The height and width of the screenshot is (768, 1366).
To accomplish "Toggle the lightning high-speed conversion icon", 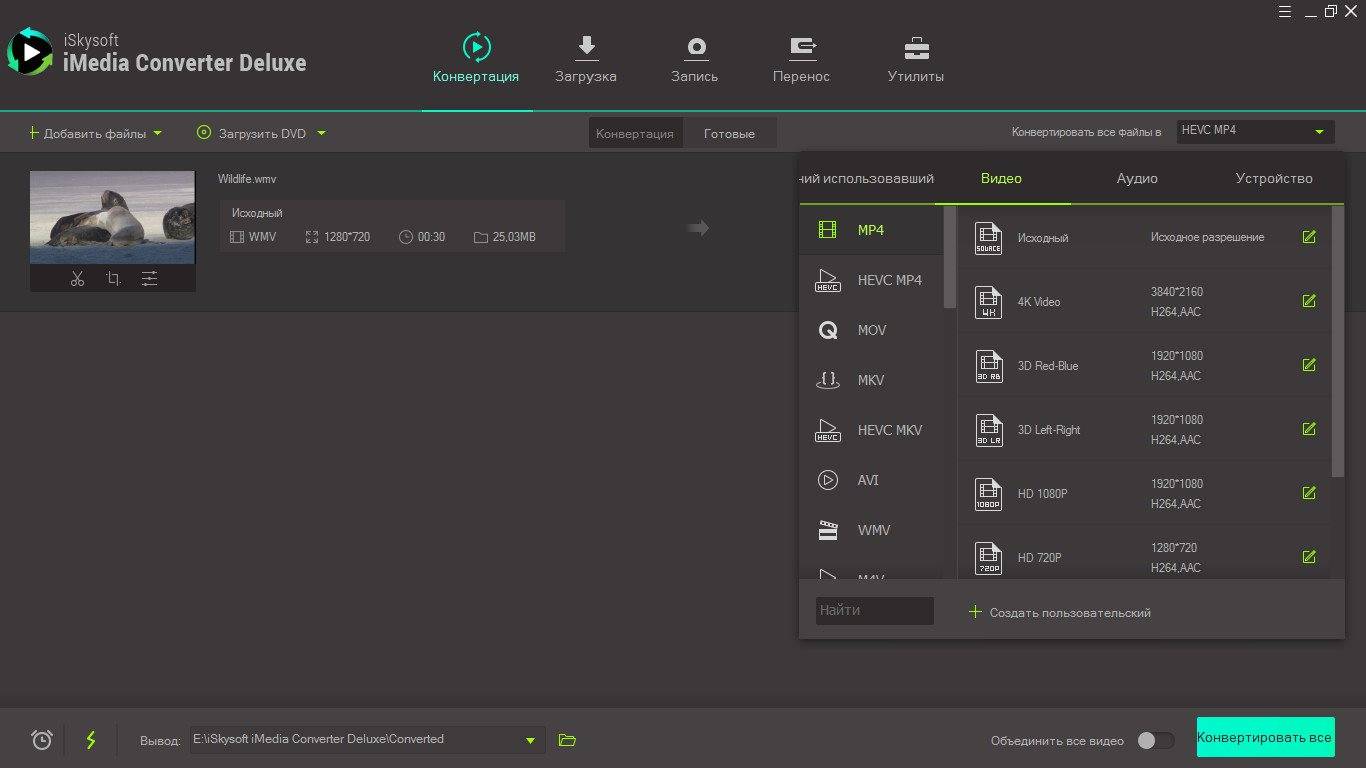I will pyautogui.click(x=91, y=740).
